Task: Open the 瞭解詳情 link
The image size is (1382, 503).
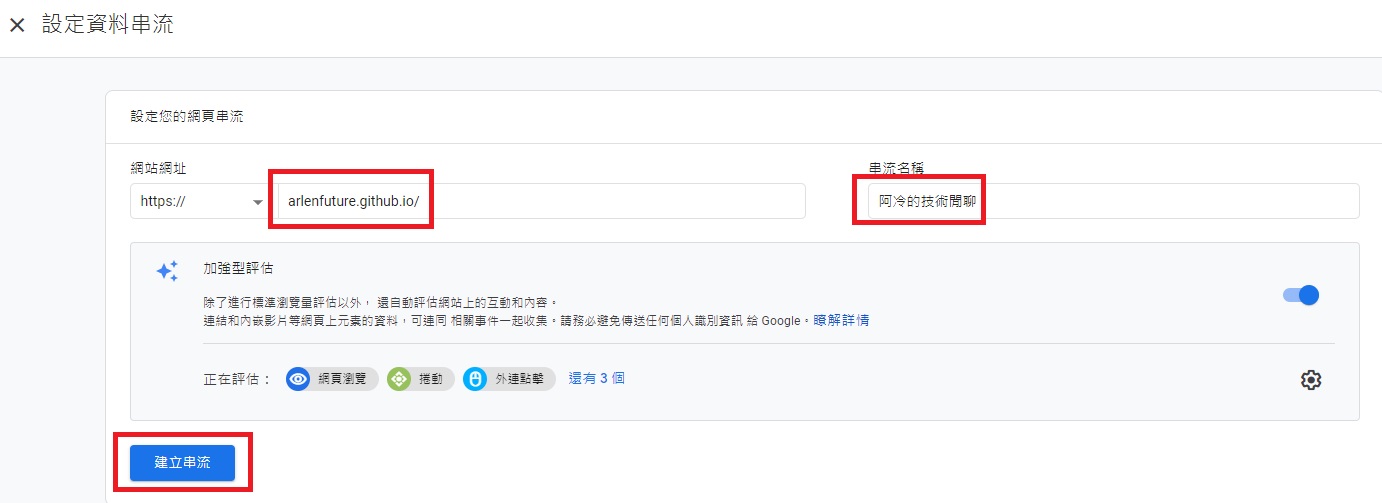Action: click(841, 320)
